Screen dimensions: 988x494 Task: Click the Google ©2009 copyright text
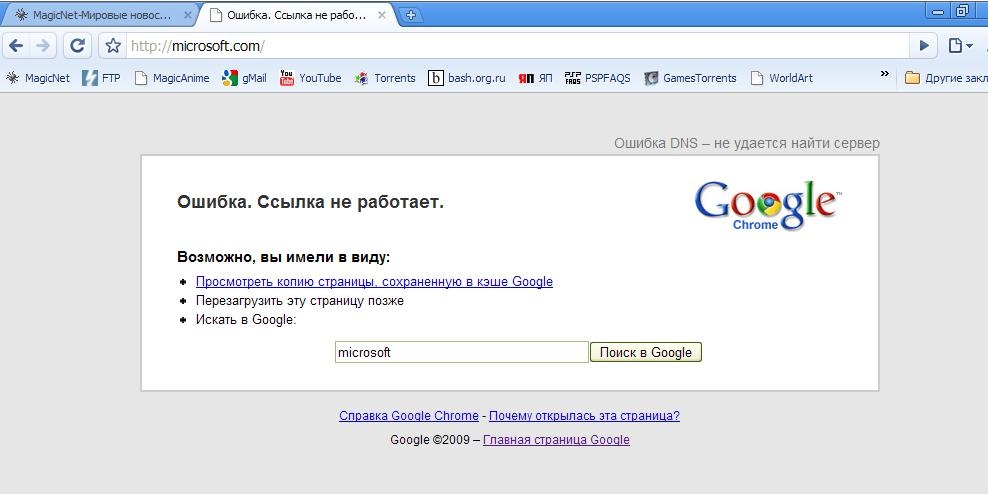click(x=430, y=440)
